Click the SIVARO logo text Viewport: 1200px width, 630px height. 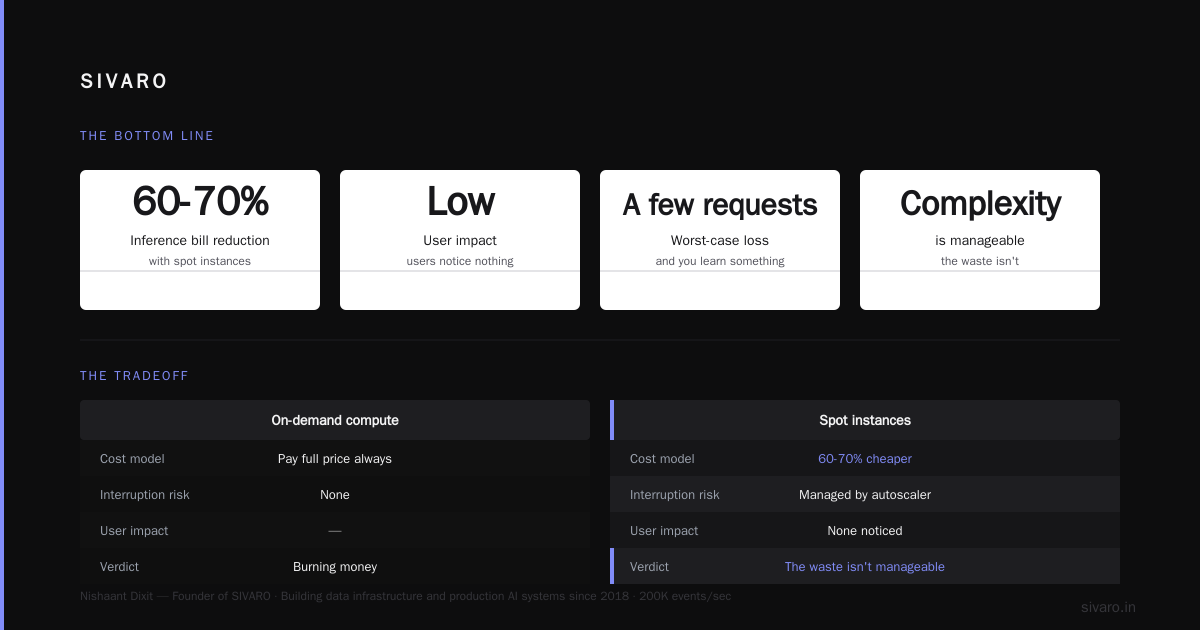124,82
